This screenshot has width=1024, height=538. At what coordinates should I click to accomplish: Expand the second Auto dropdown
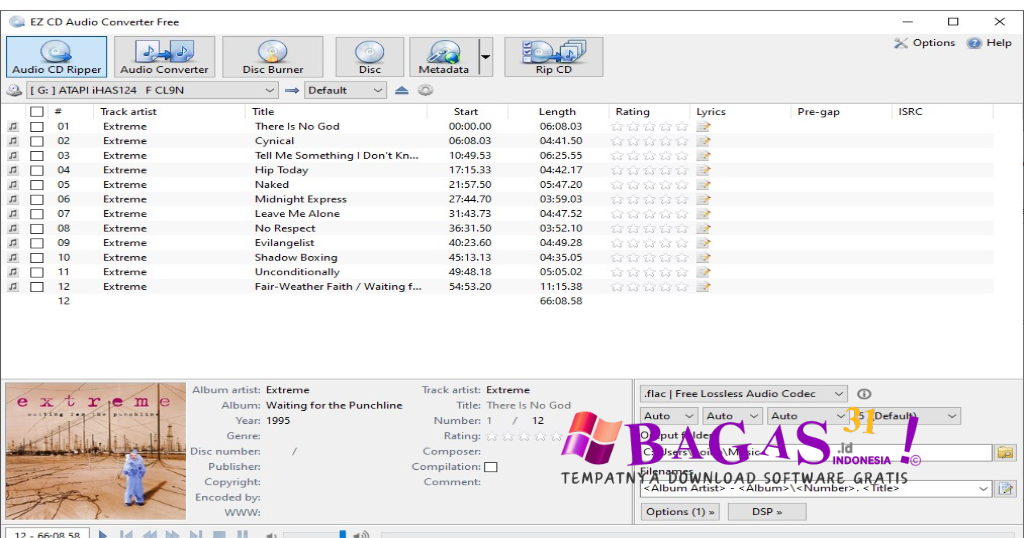[x=732, y=416]
